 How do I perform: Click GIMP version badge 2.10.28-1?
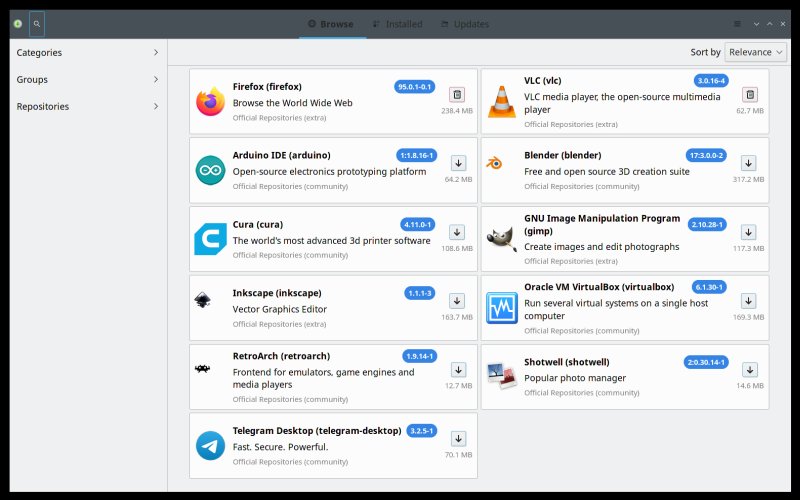coord(707,224)
